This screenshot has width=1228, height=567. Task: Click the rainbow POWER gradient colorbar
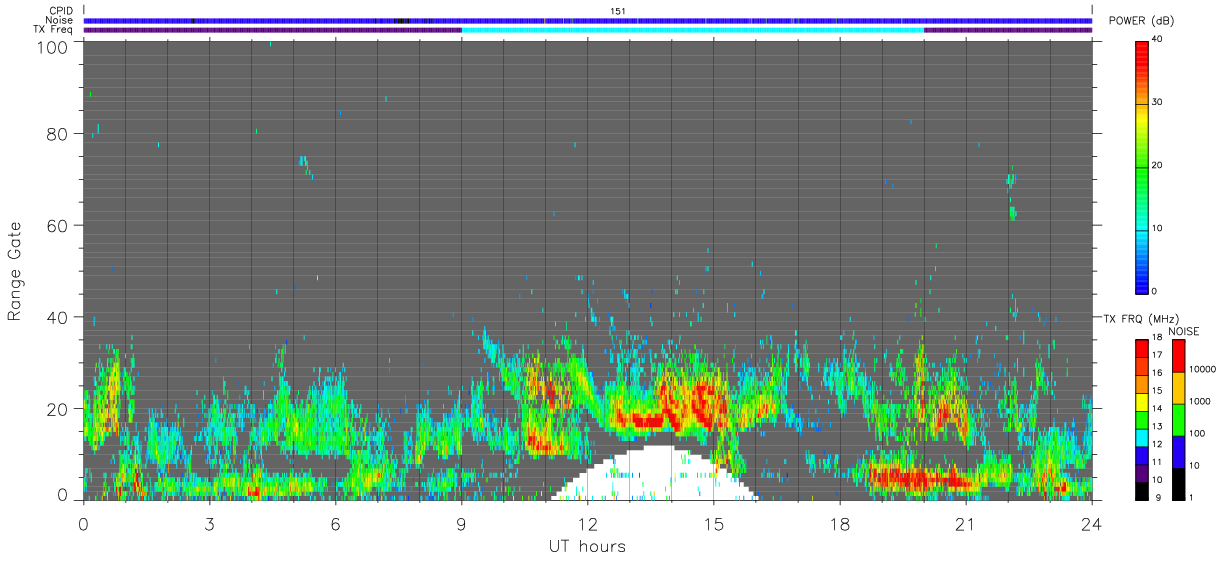(1141, 166)
